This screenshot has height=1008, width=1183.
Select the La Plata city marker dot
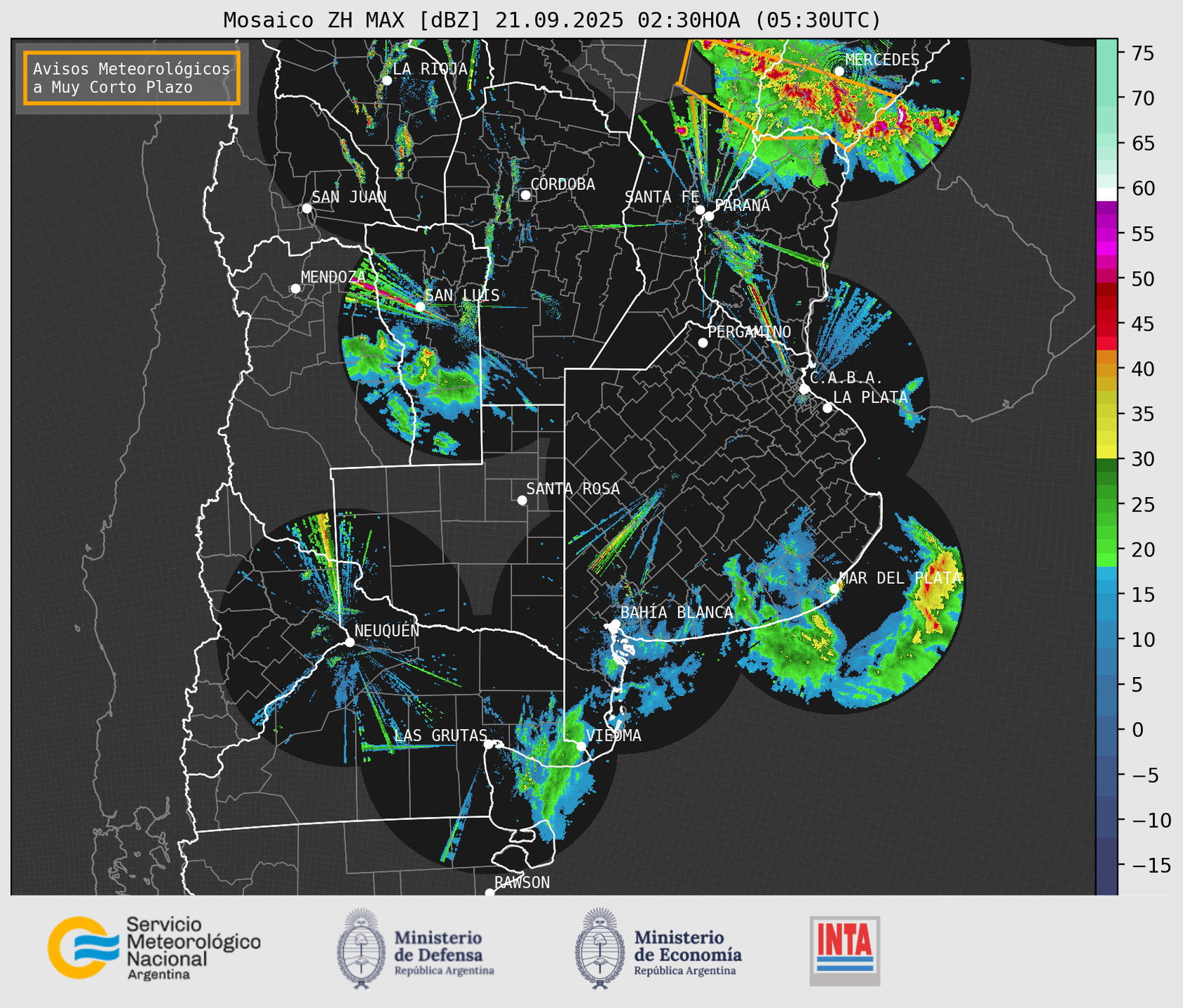point(827,408)
